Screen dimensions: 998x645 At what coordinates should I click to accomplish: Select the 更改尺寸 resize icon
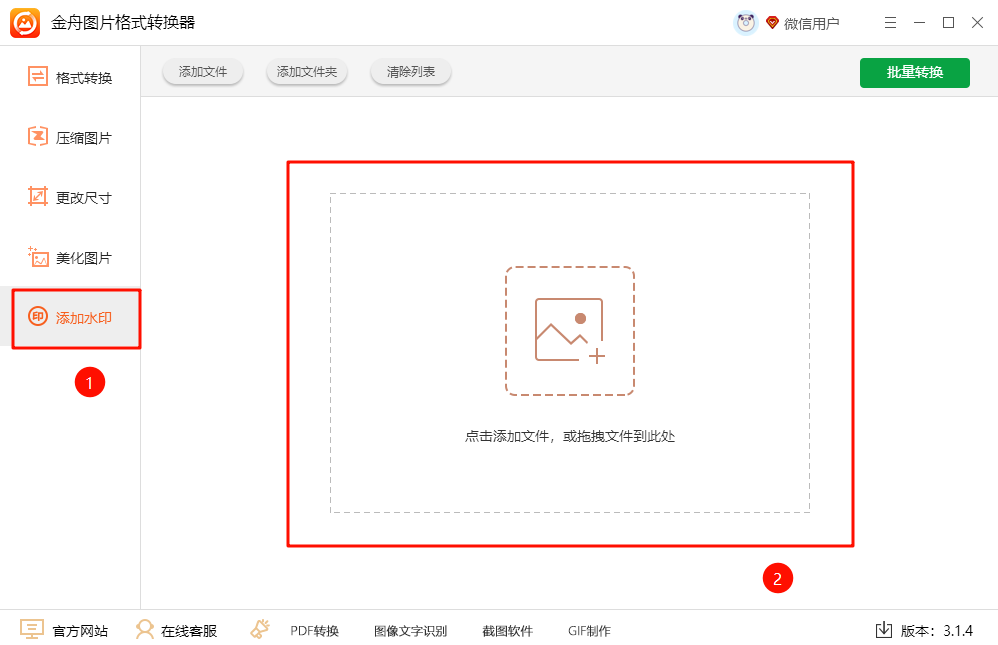pos(38,196)
